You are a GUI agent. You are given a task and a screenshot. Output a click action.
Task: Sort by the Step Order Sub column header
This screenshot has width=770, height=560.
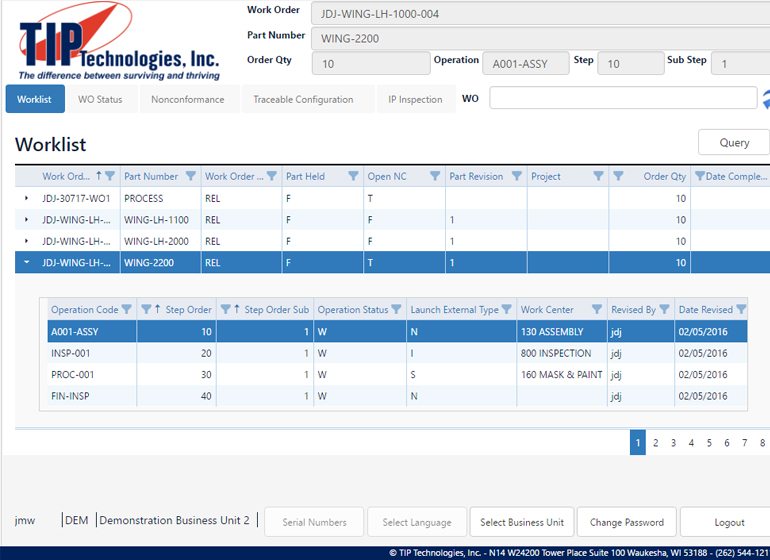tap(276, 309)
